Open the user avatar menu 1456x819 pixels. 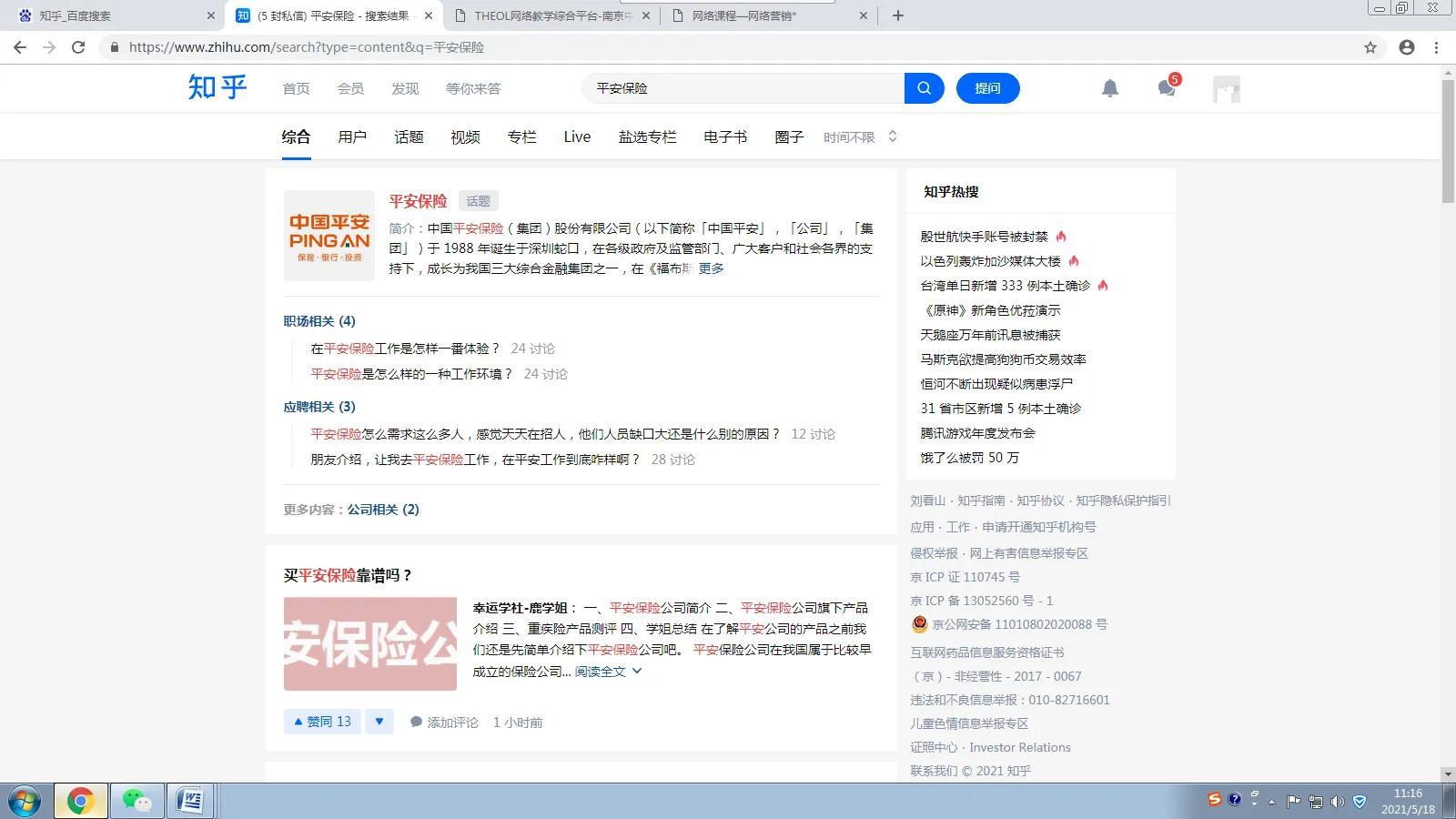click(x=1226, y=89)
